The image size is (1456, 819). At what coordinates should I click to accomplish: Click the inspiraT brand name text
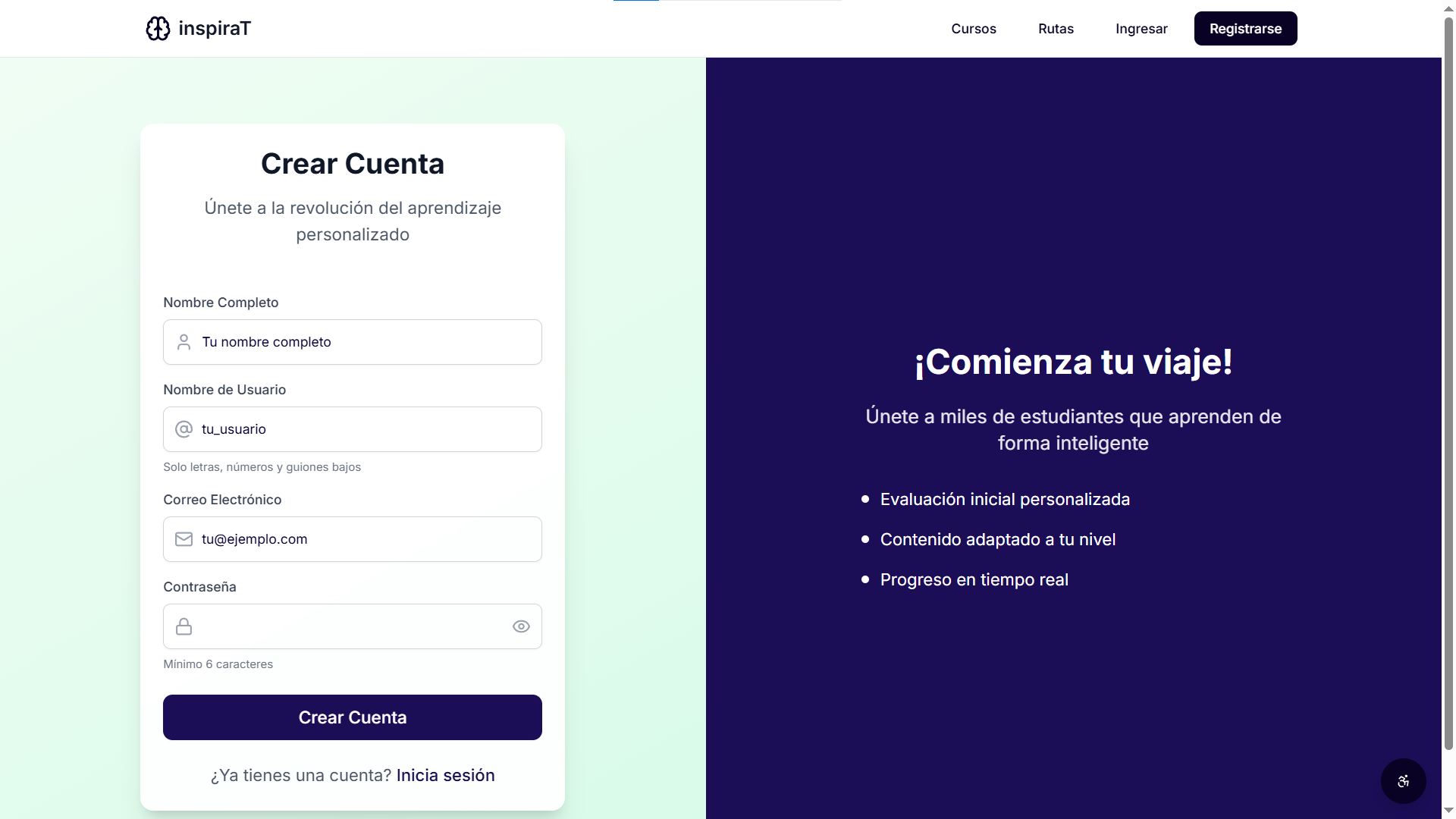point(215,29)
